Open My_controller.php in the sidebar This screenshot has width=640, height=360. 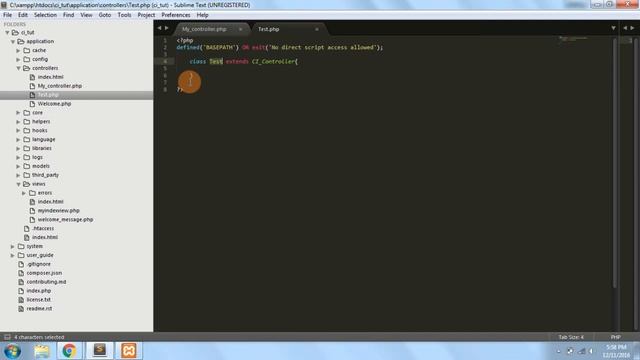[x=60, y=86]
